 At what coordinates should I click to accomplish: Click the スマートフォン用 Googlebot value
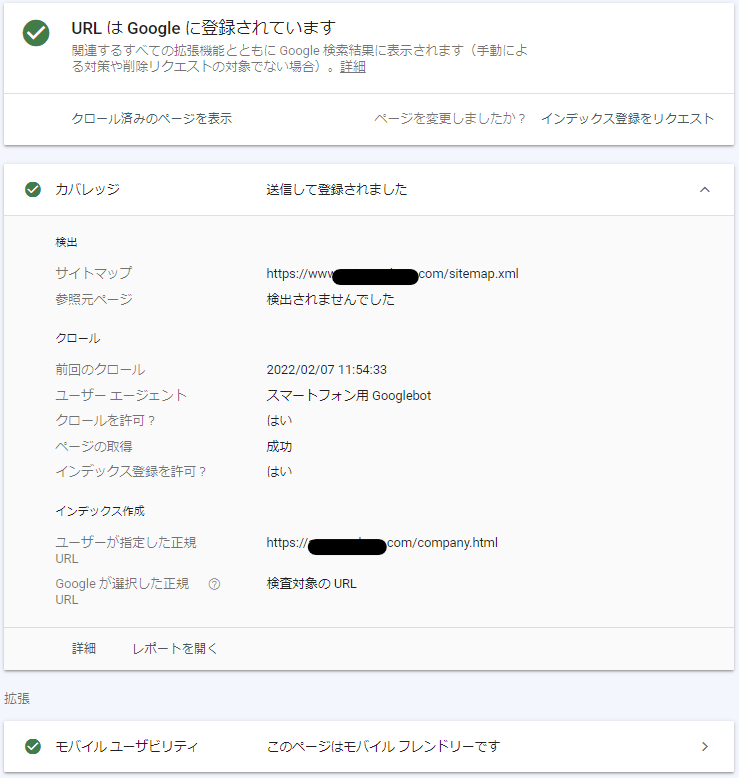pyautogui.click(x=349, y=395)
